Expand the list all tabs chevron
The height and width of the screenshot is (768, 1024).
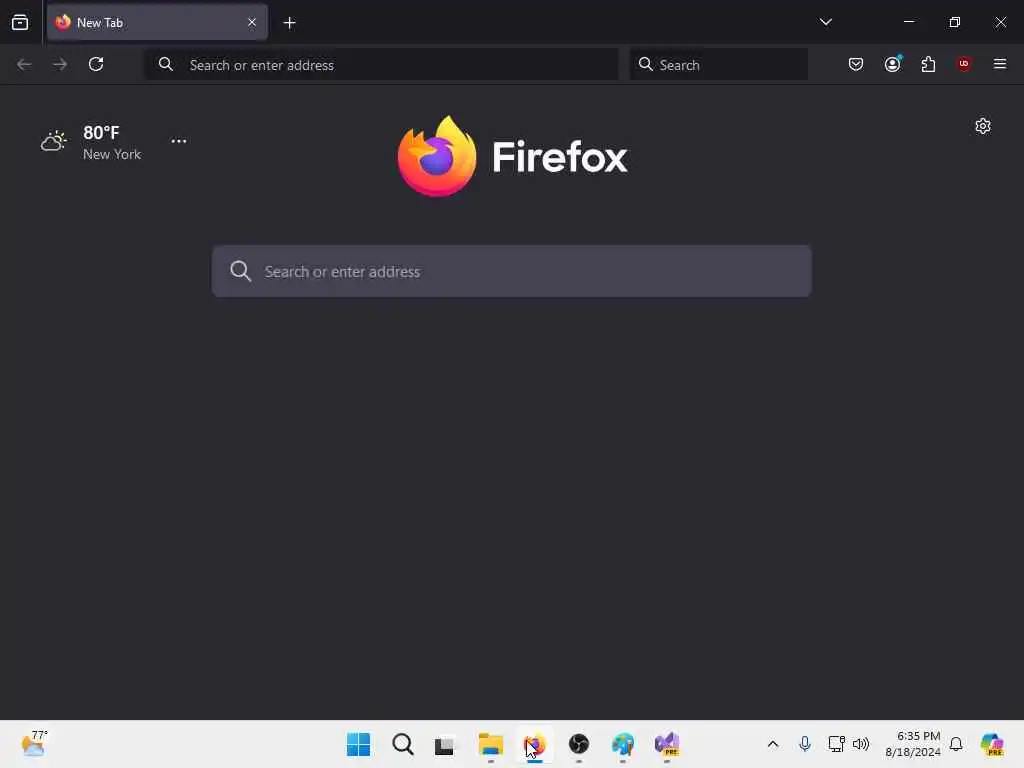(825, 22)
